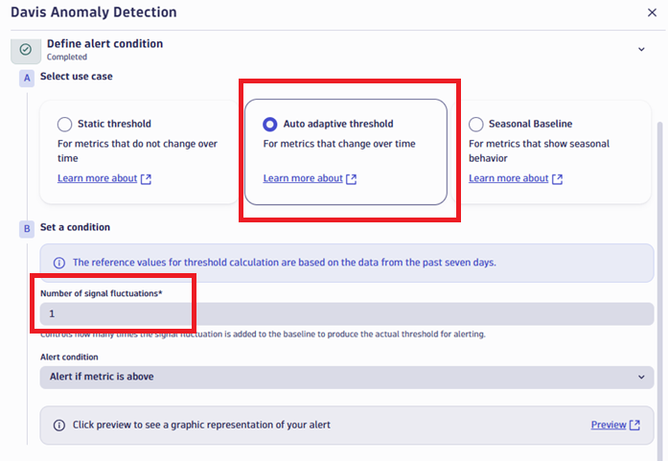Click the info icon beside Click preview text
This screenshot has height=461, width=668.
(59, 425)
